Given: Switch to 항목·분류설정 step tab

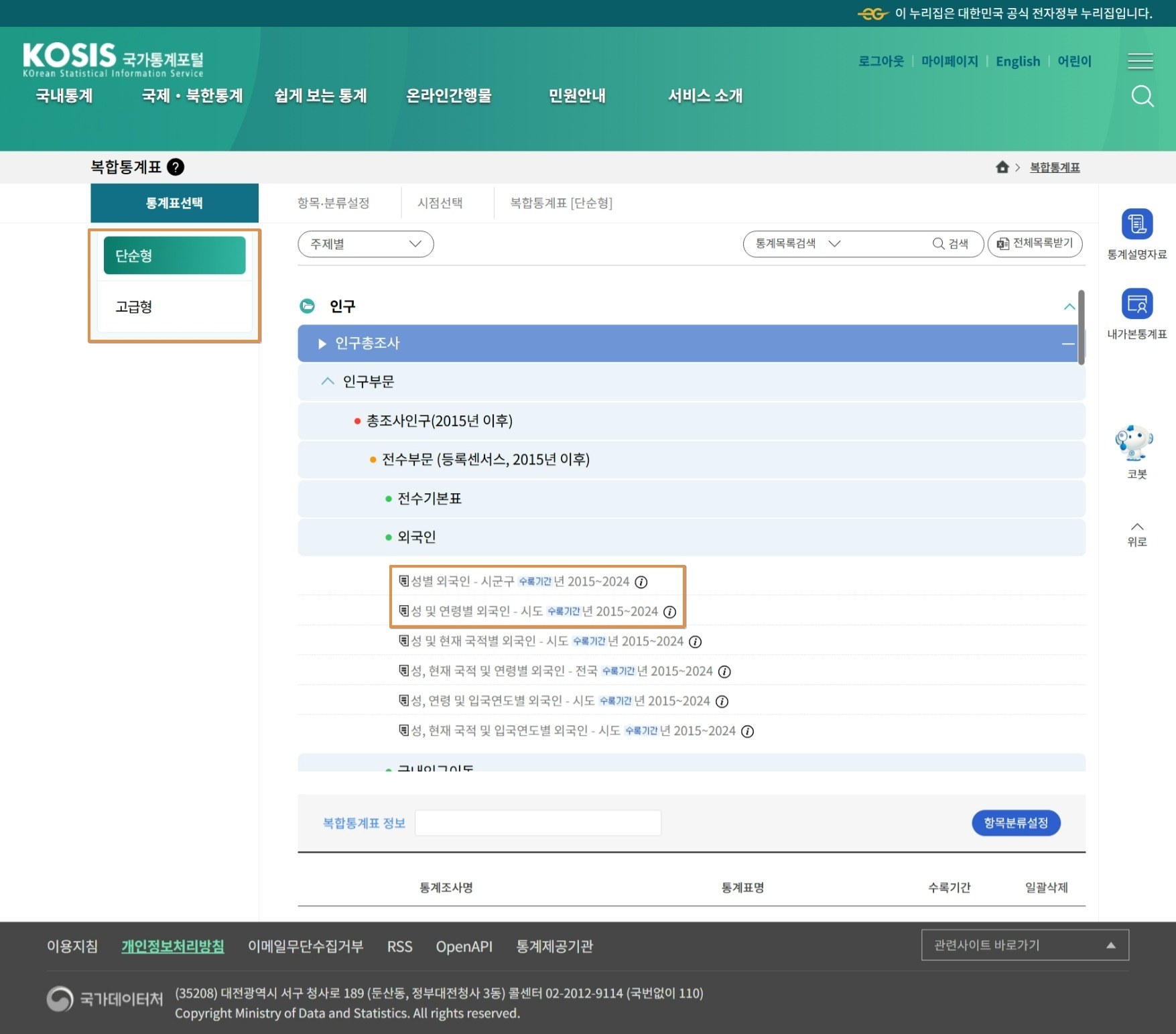Looking at the screenshot, I should click(x=333, y=203).
